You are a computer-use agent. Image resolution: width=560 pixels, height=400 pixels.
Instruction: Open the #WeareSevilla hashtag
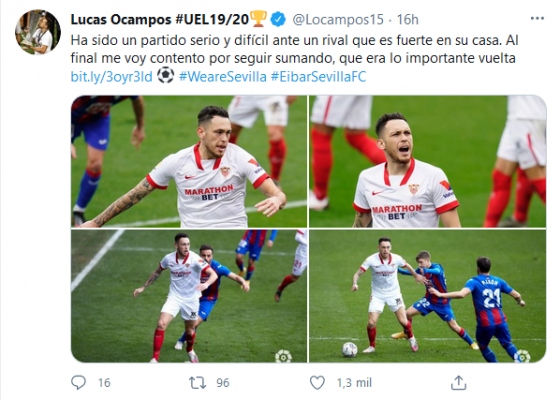222,76
